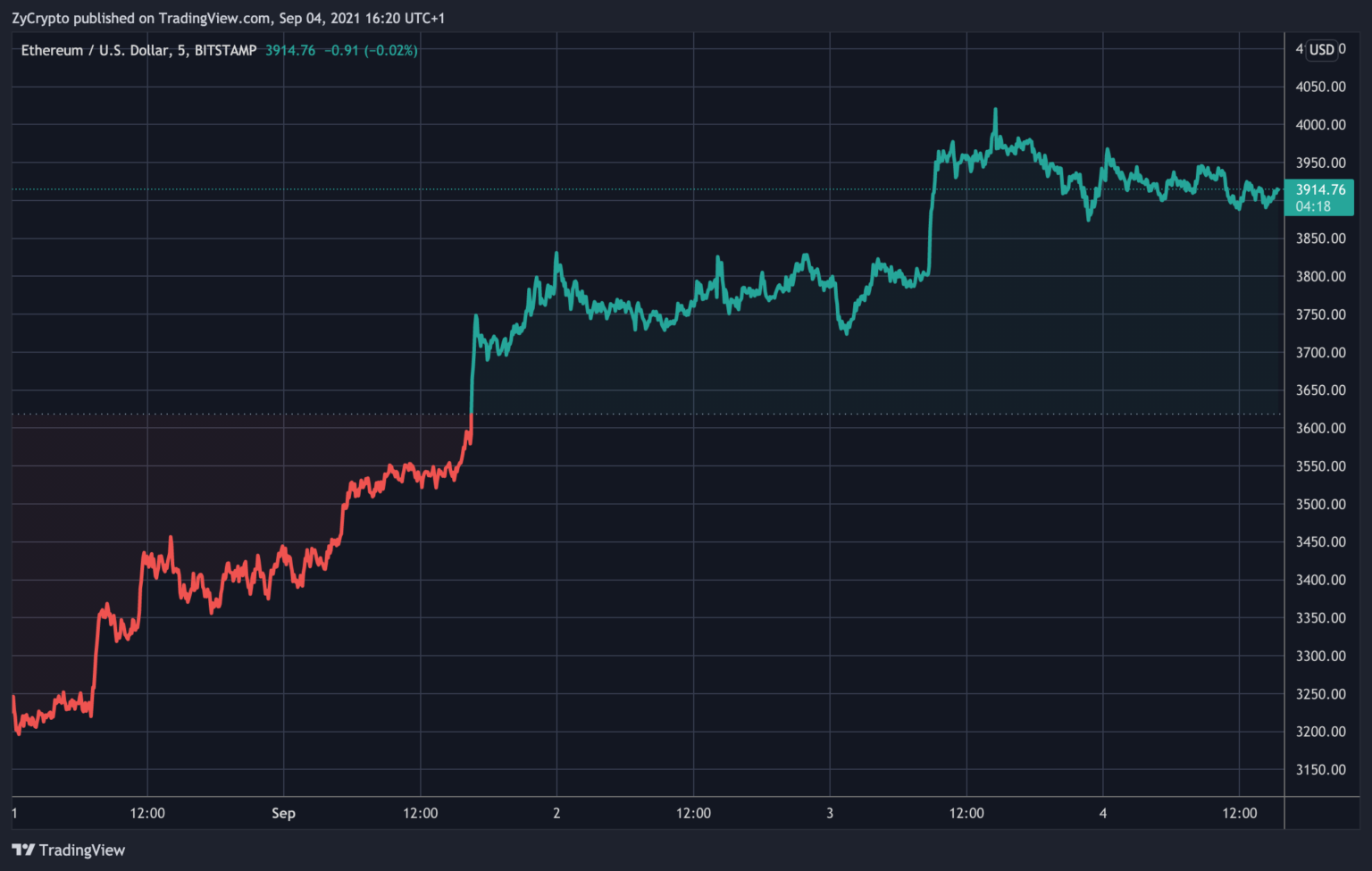This screenshot has width=1372, height=871.
Task: Click the 3350.00 price axis label
Action: (x=1320, y=617)
